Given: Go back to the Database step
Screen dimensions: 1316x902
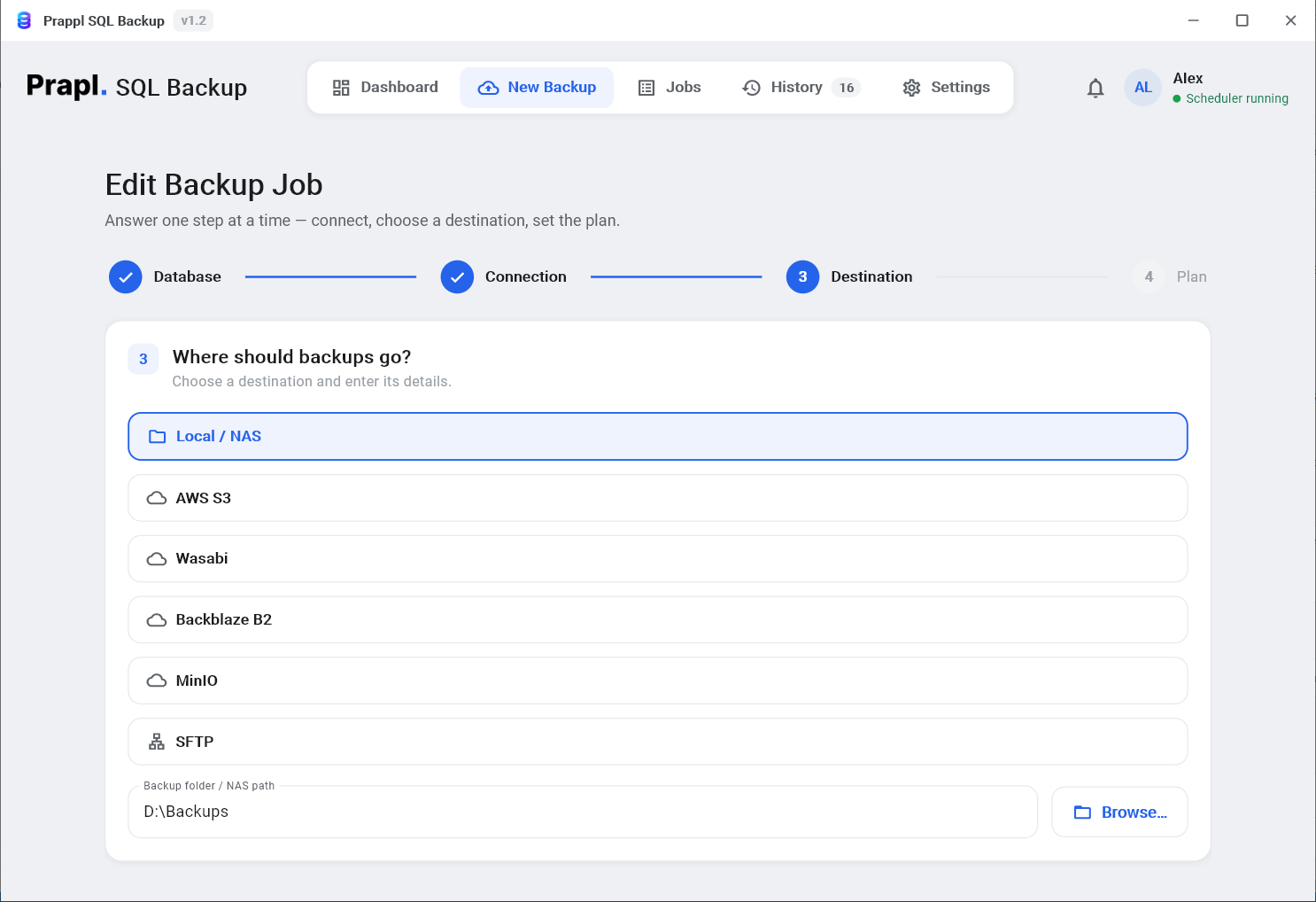Looking at the screenshot, I should [166, 277].
